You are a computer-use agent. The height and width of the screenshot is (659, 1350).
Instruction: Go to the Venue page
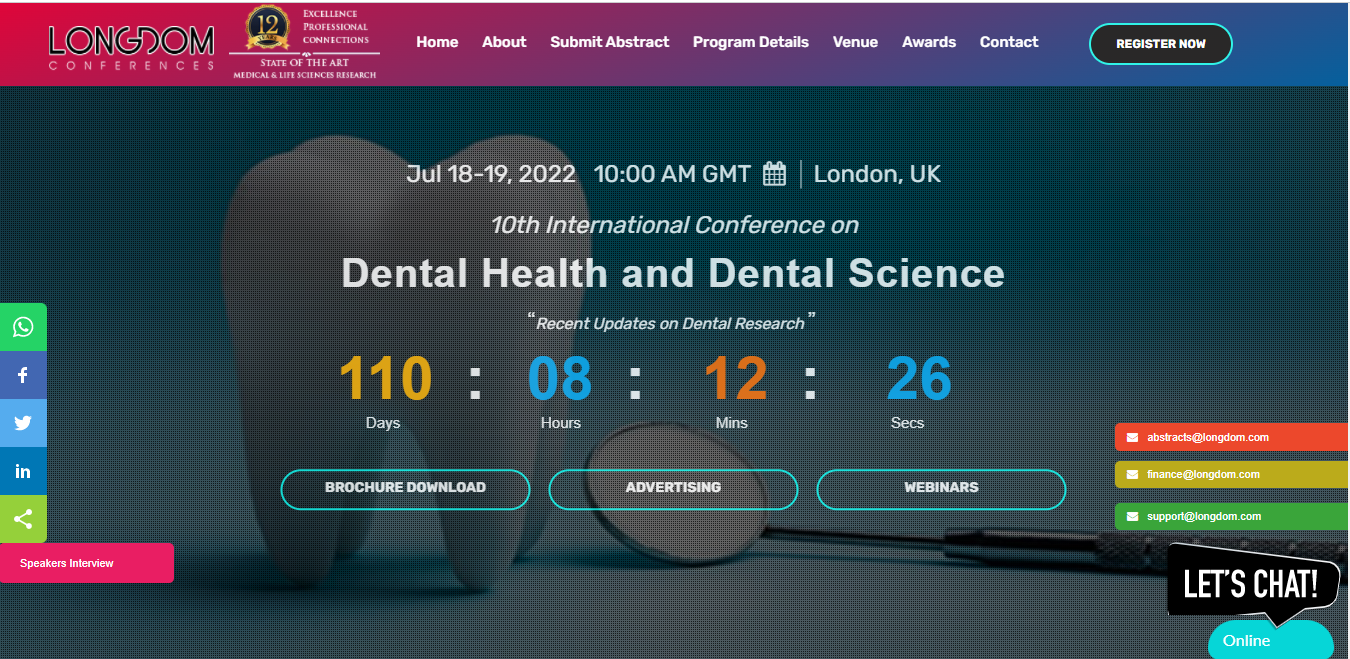pos(855,42)
